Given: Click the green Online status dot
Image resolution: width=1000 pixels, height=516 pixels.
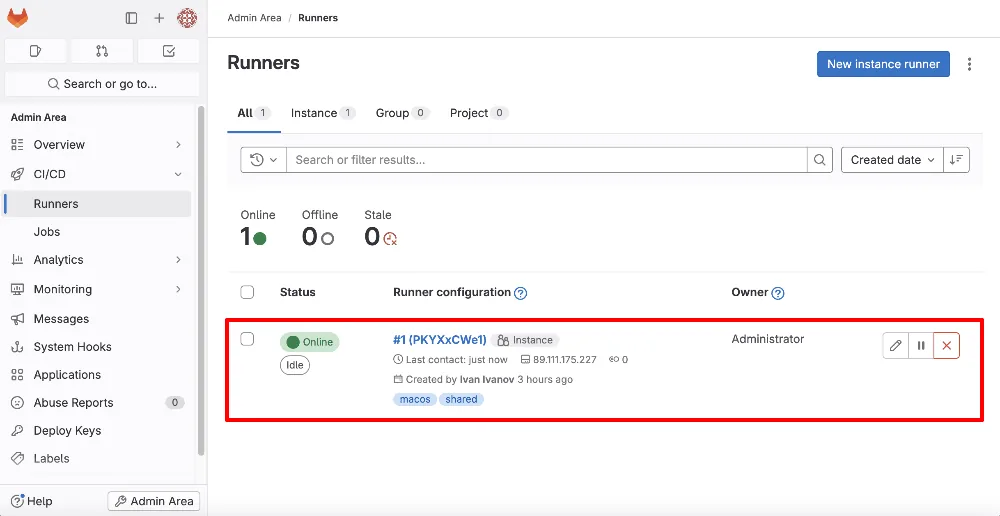Looking at the screenshot, I should pyautogui.click(x=260, y=239).
